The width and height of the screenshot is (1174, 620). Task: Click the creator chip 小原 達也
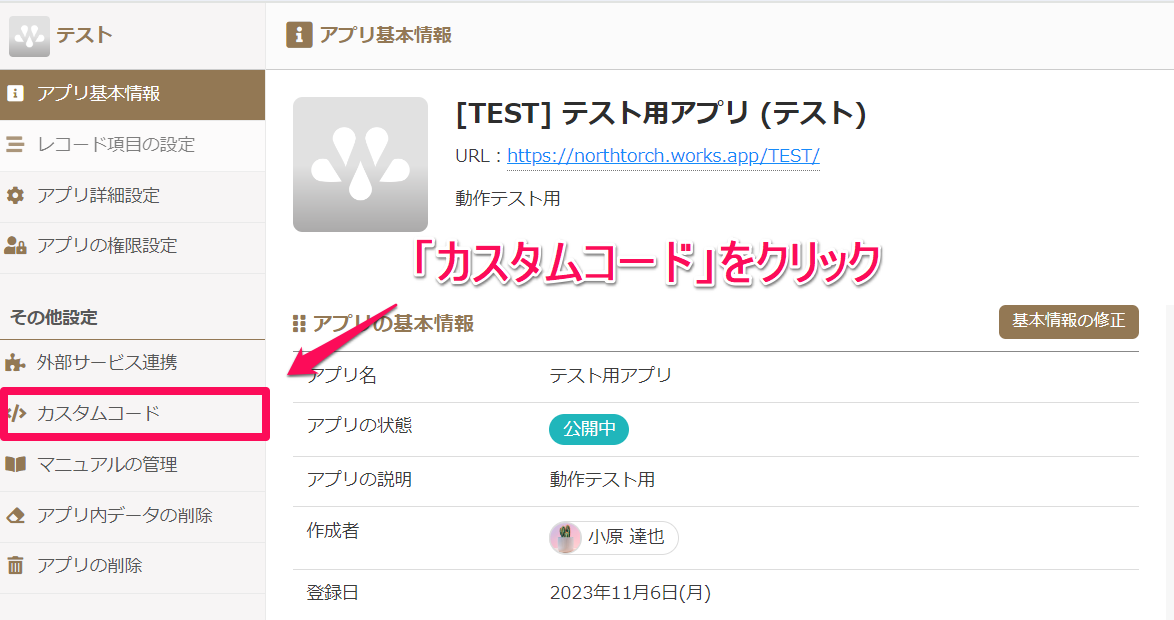(x=613, y=538)
